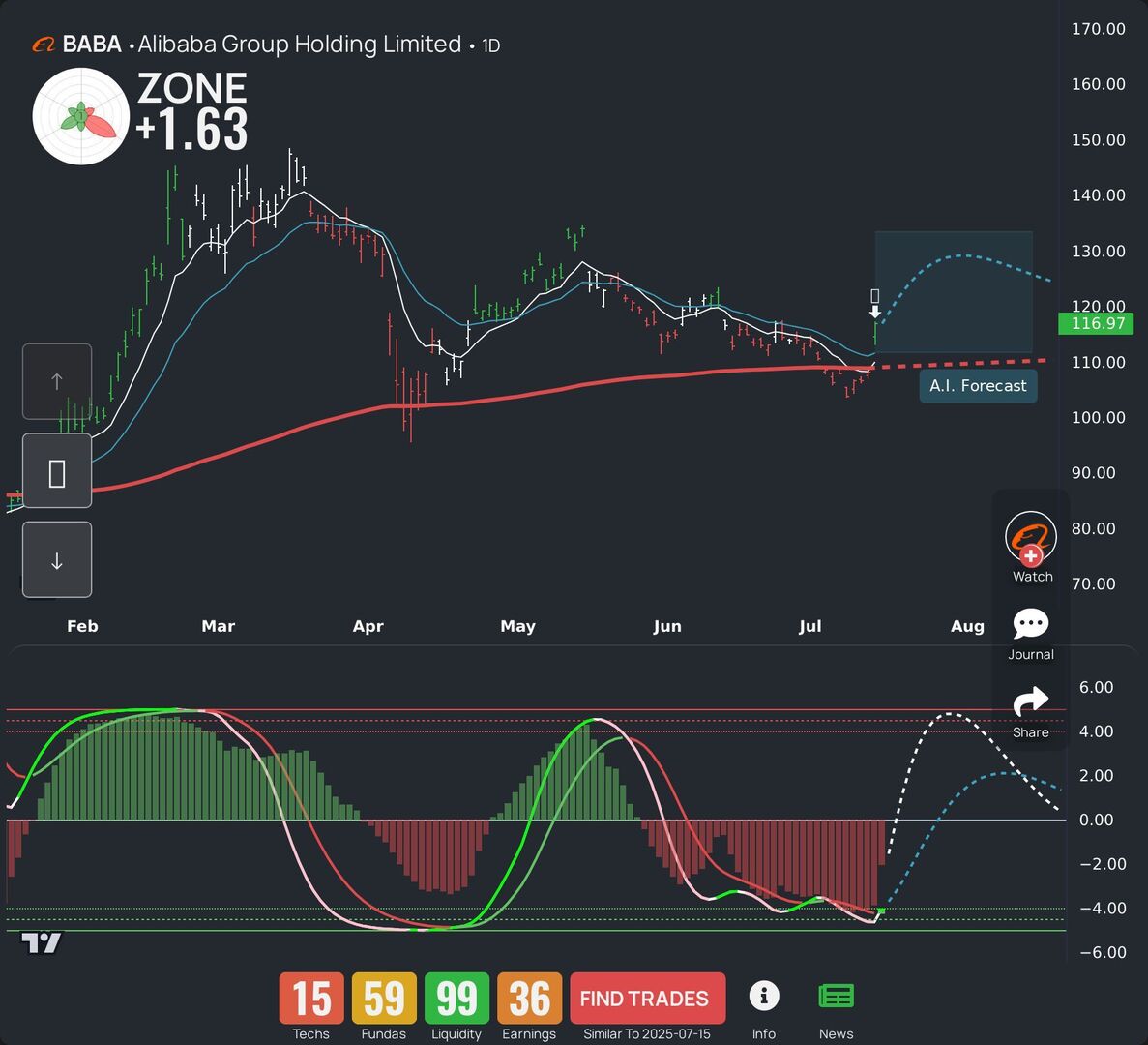Tap the middle square button between arrows

[x=57, y=471]
